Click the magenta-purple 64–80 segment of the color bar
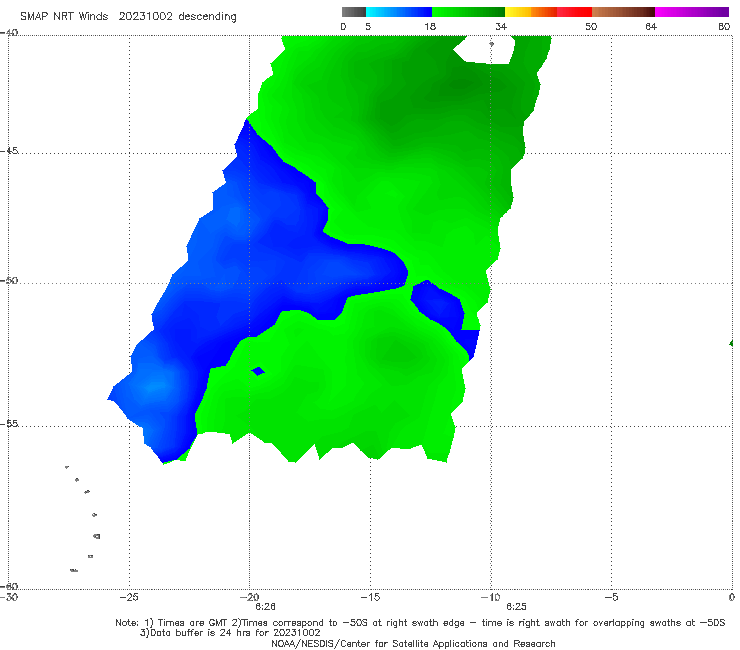Image resolution: width=740 pixels, height=650 pixels. pyautogui.click(x=692, y=12)
